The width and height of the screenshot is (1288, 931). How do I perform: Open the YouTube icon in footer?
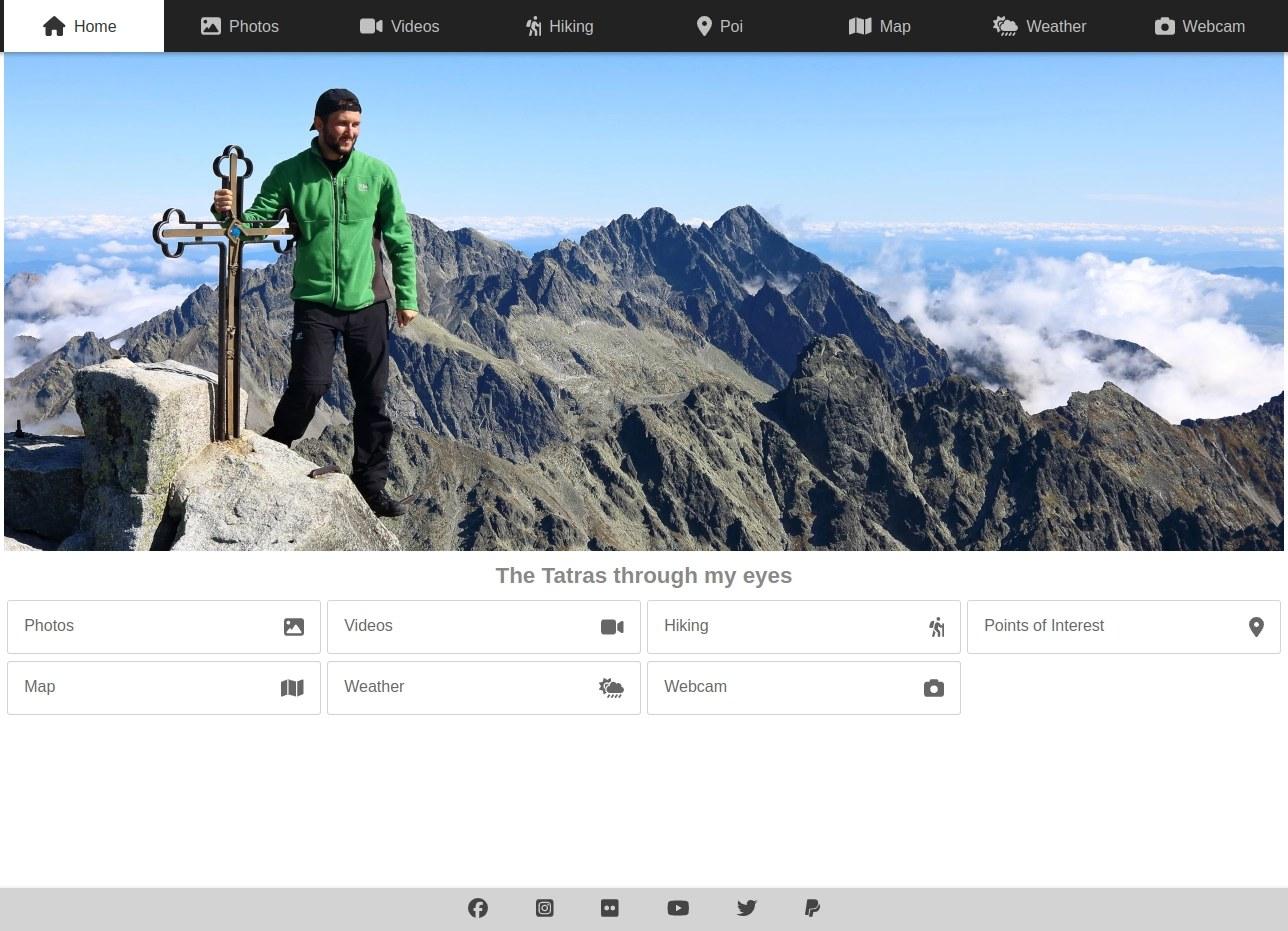click(678, 908)
